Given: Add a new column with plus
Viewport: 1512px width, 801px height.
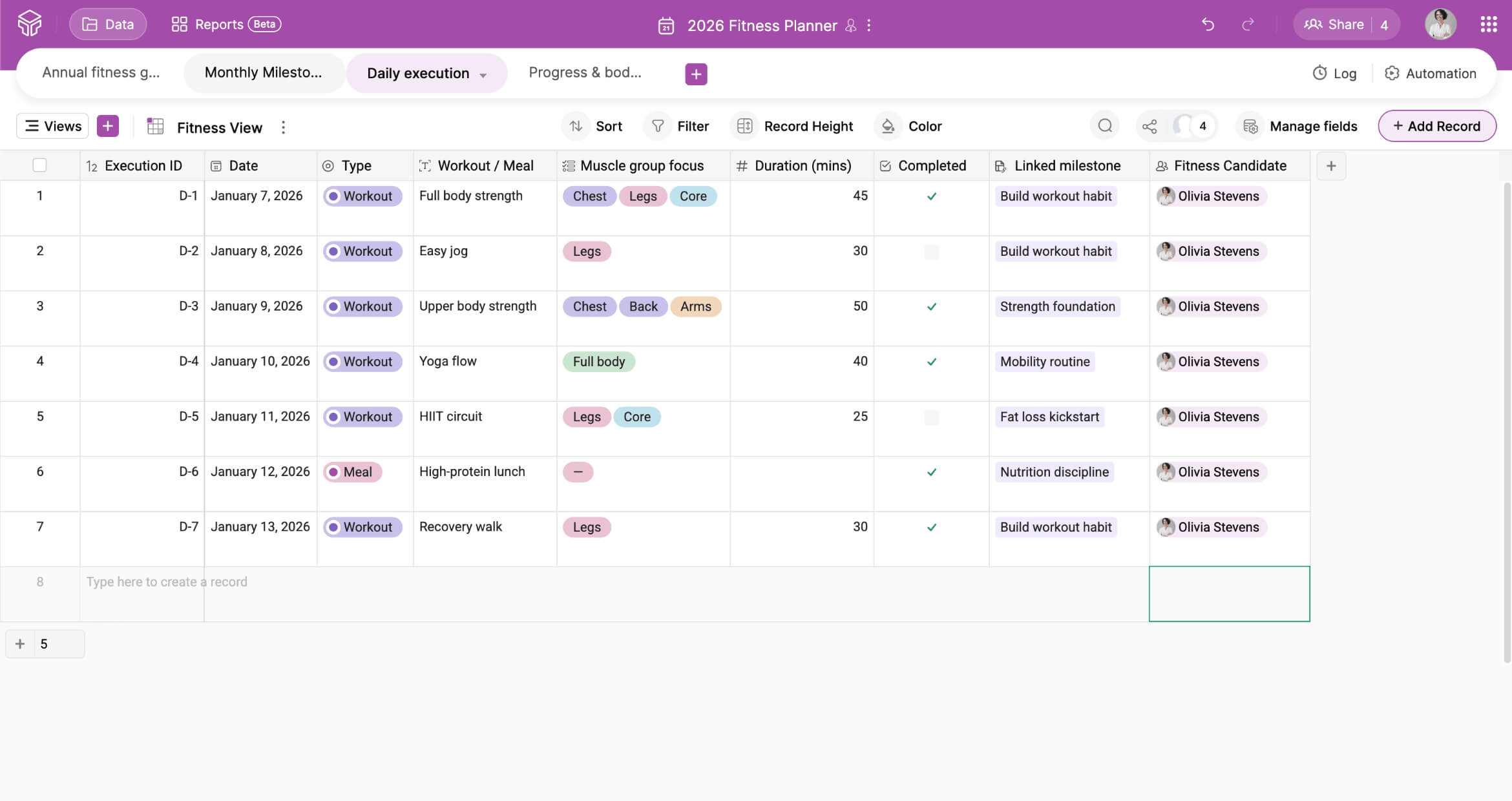Looking at the screenshot, I should pos(1331,166).
